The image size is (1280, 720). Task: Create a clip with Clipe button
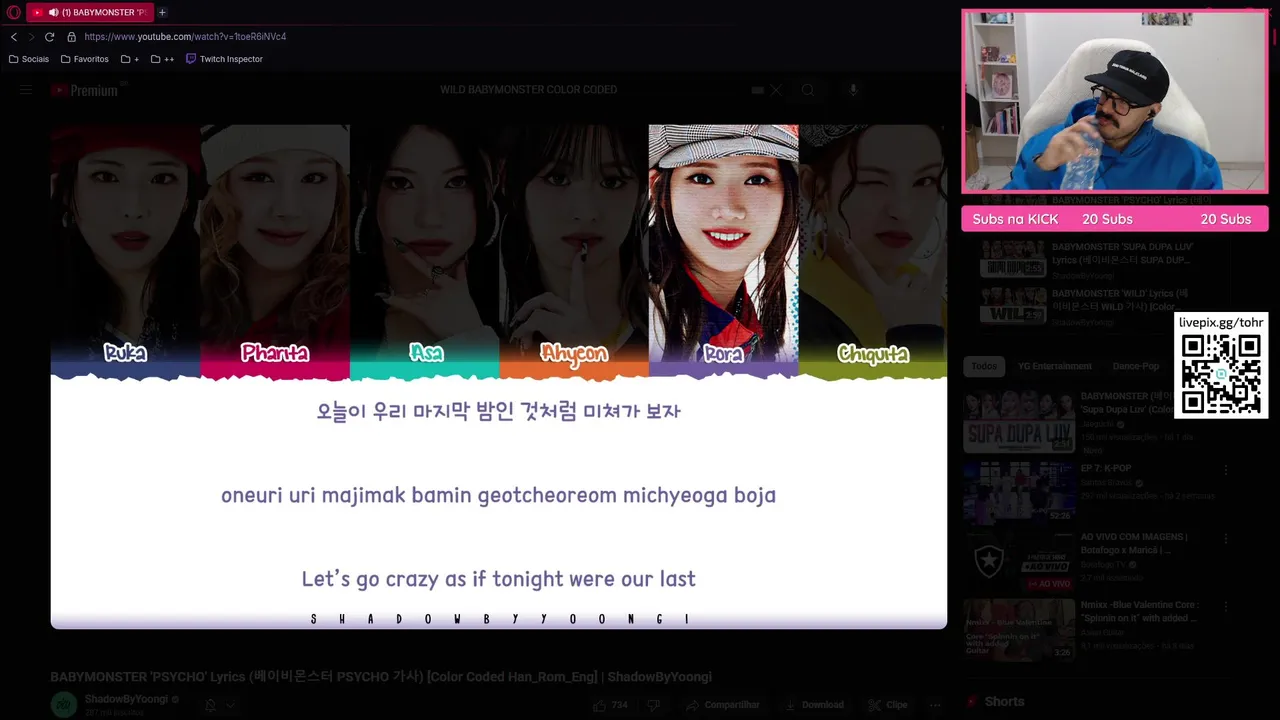887,705
